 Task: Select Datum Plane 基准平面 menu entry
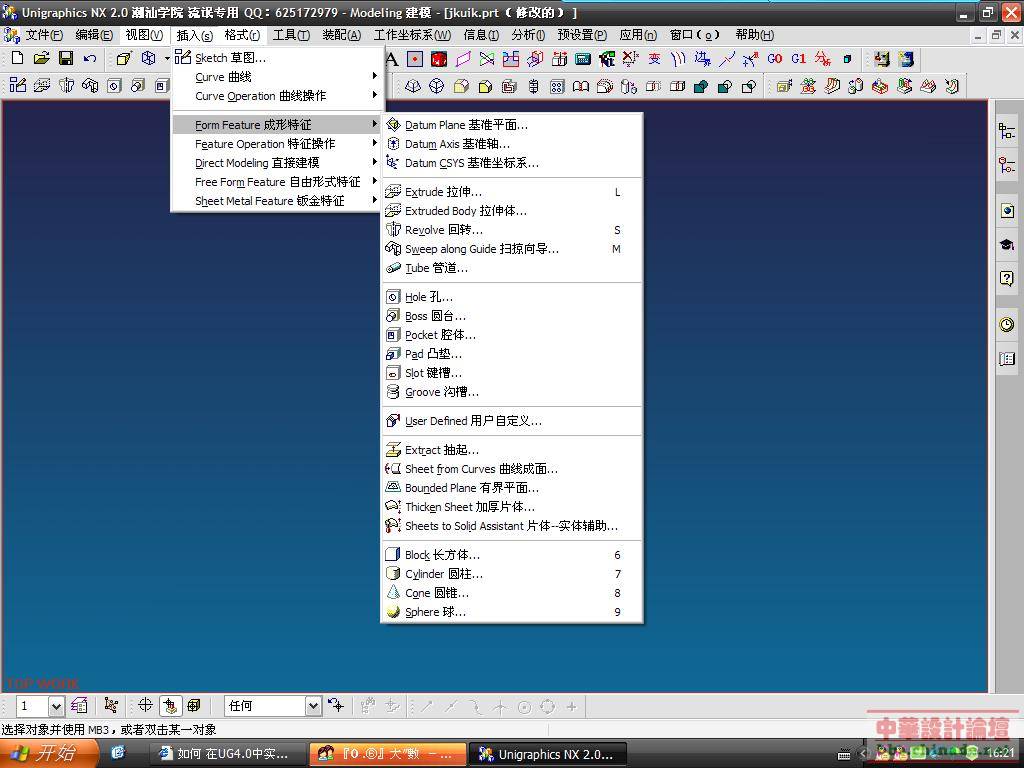pyautogui.click(x=512, y=125)
